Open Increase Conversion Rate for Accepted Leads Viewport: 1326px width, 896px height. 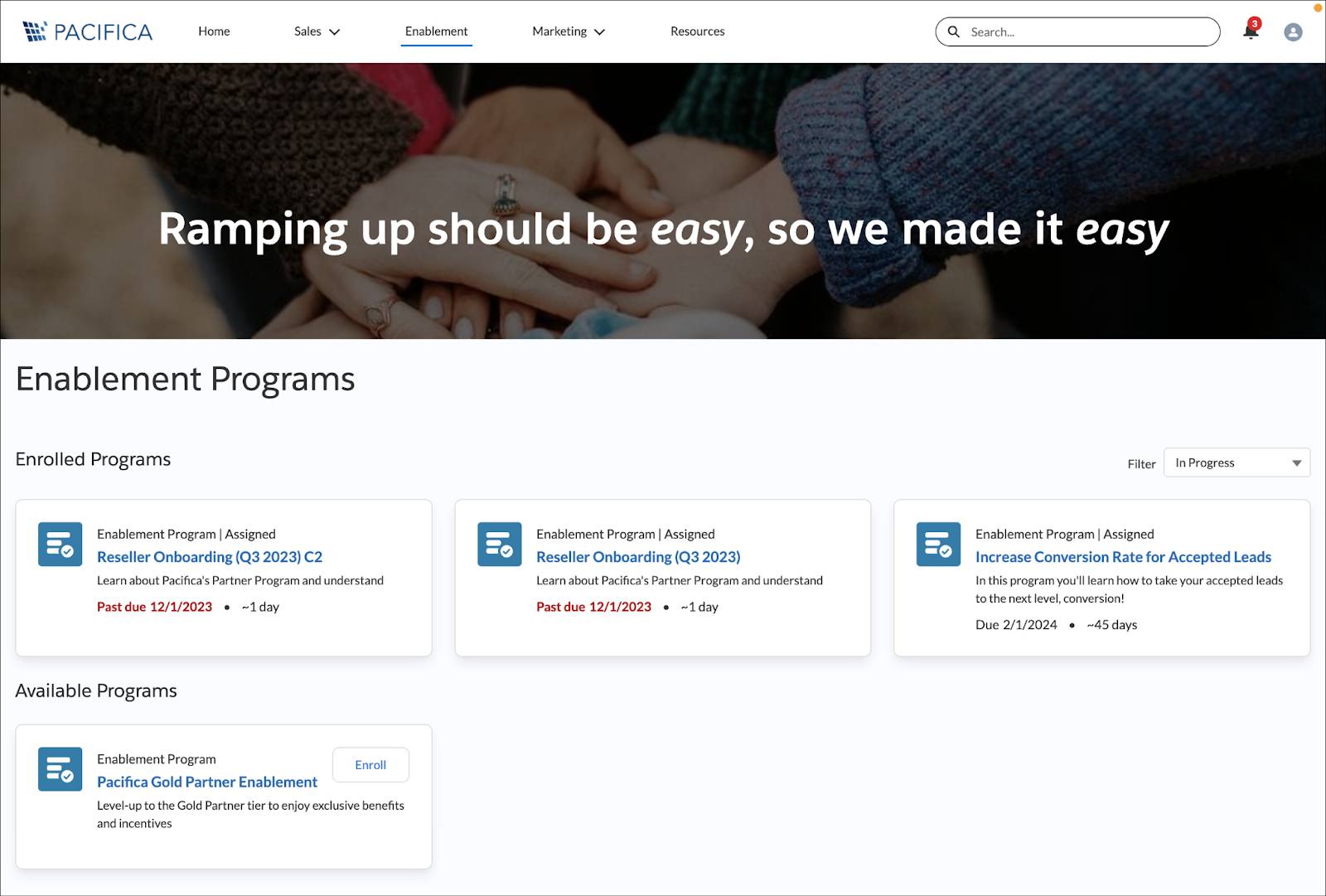[x=1123, y=557]
